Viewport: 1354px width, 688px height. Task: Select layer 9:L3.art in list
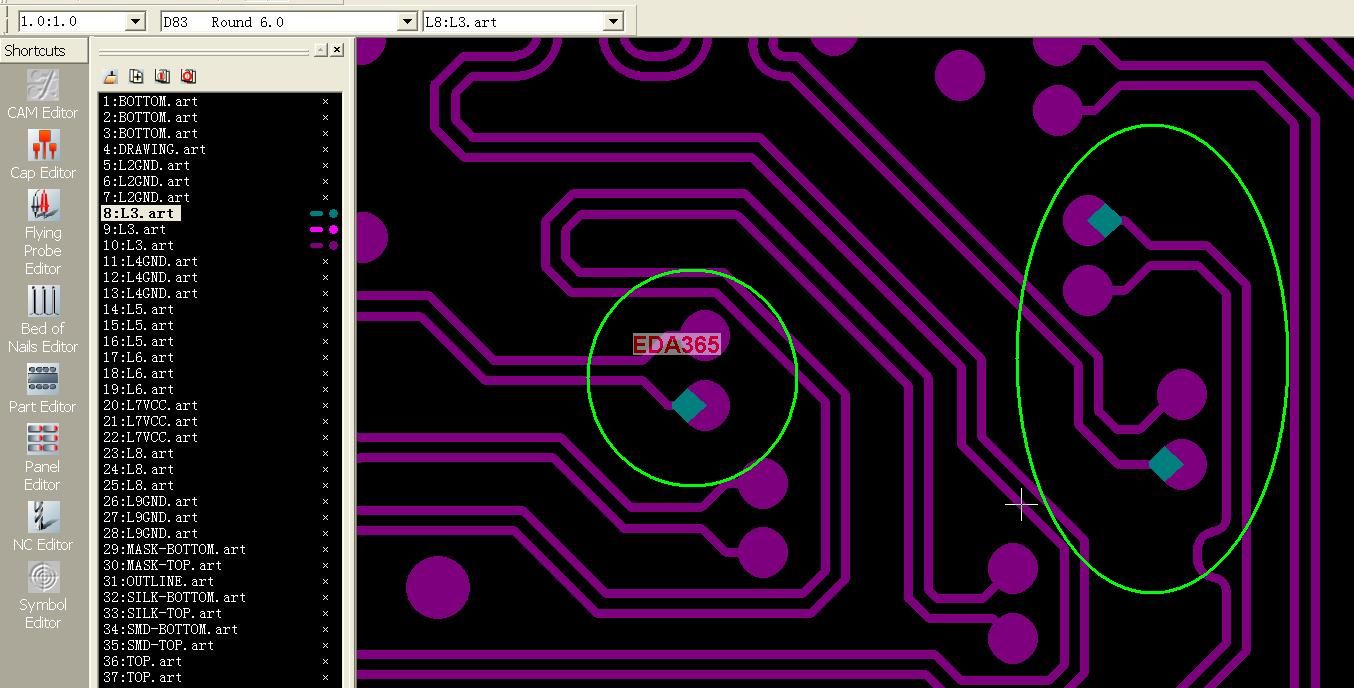pos(134,229)
